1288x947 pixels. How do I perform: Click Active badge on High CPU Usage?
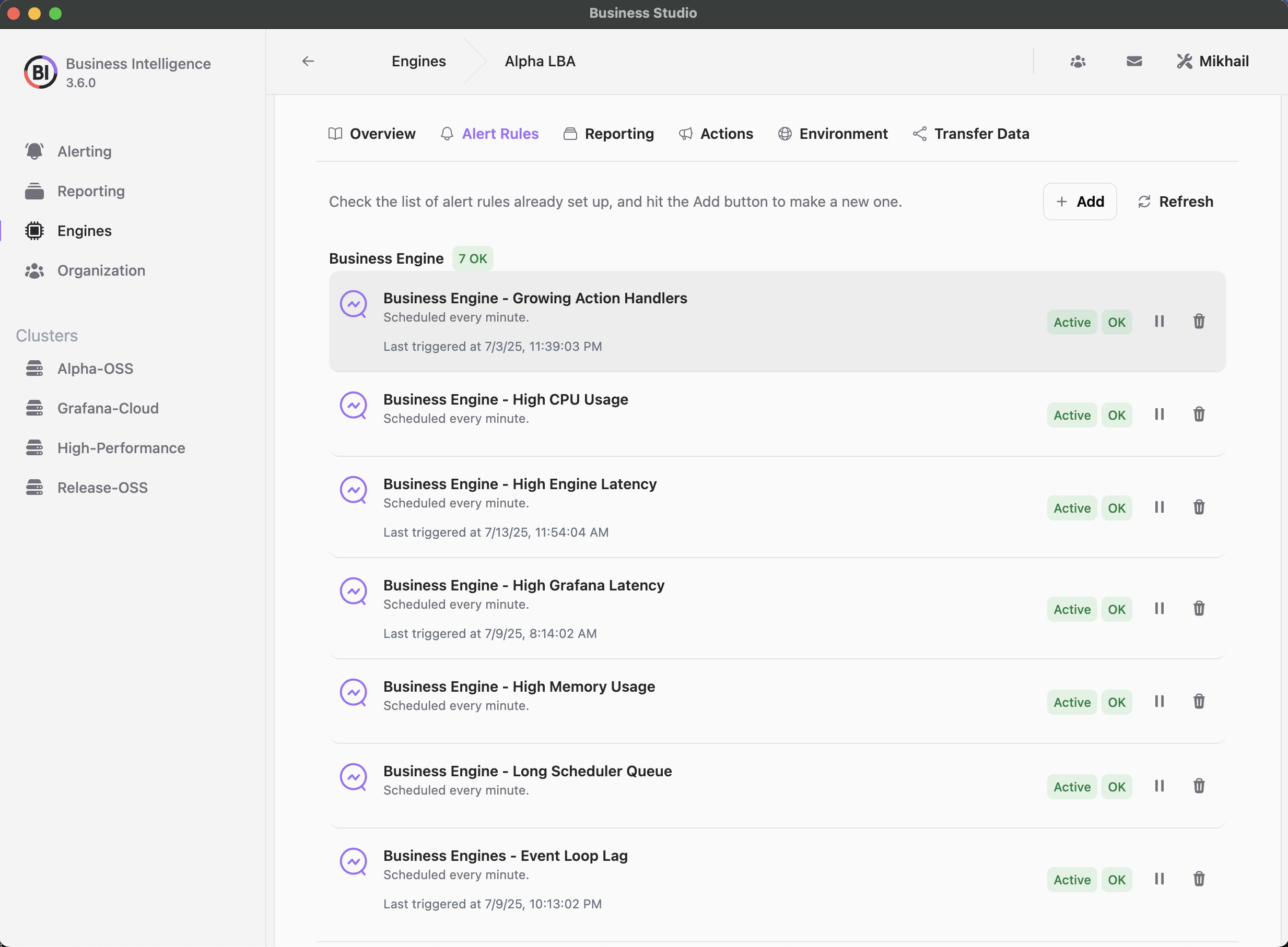coord(1072,415)
